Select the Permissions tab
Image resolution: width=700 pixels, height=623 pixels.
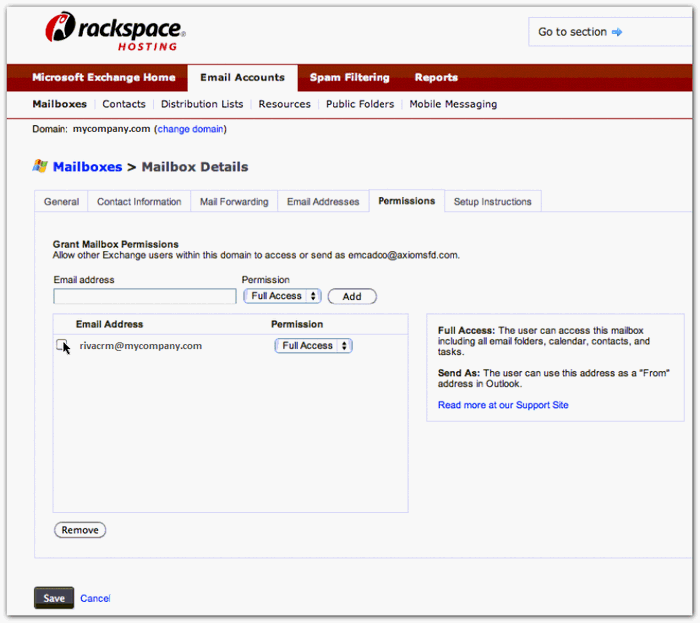[x=407, y=201]
